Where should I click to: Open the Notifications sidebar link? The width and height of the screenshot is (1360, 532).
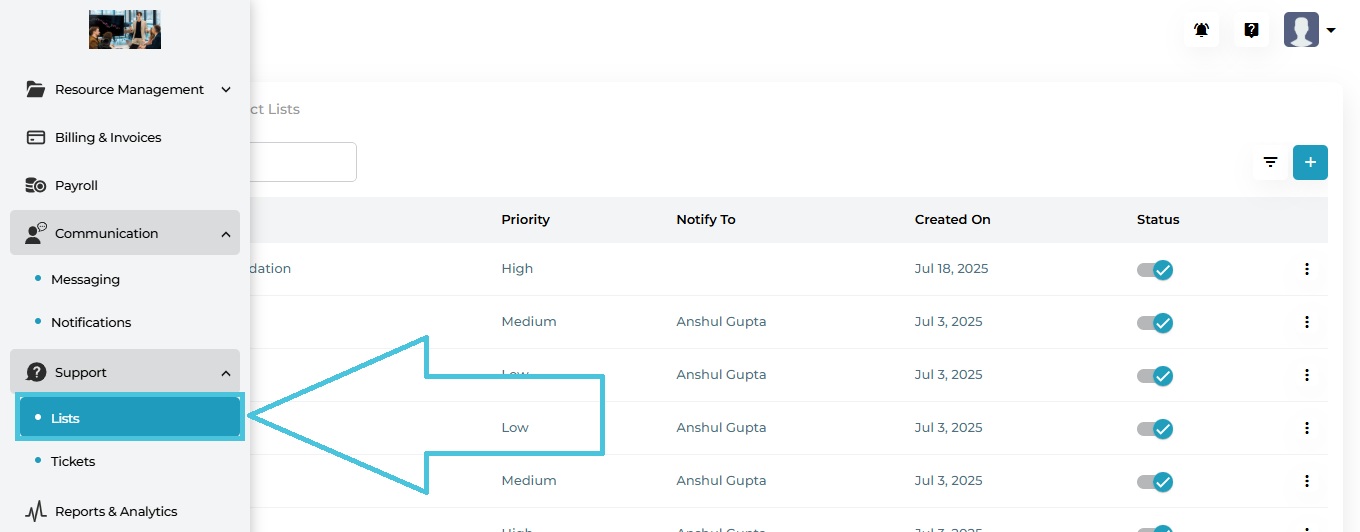[x=91, y=322]
